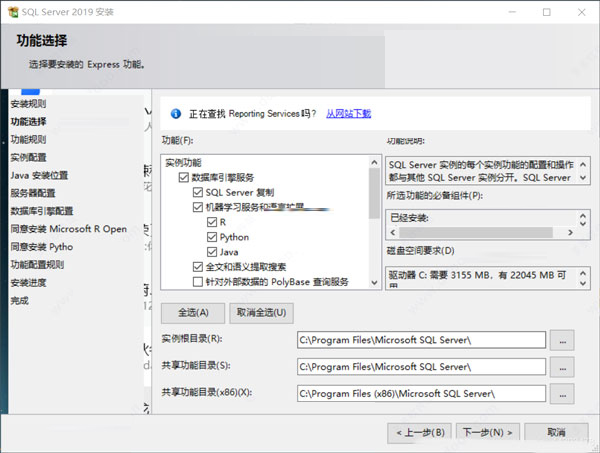Screen dimensions: 600x453
Task: Toggle 机器学习服务和语言扩展 checkbox
Action: (x=198, y=207)
